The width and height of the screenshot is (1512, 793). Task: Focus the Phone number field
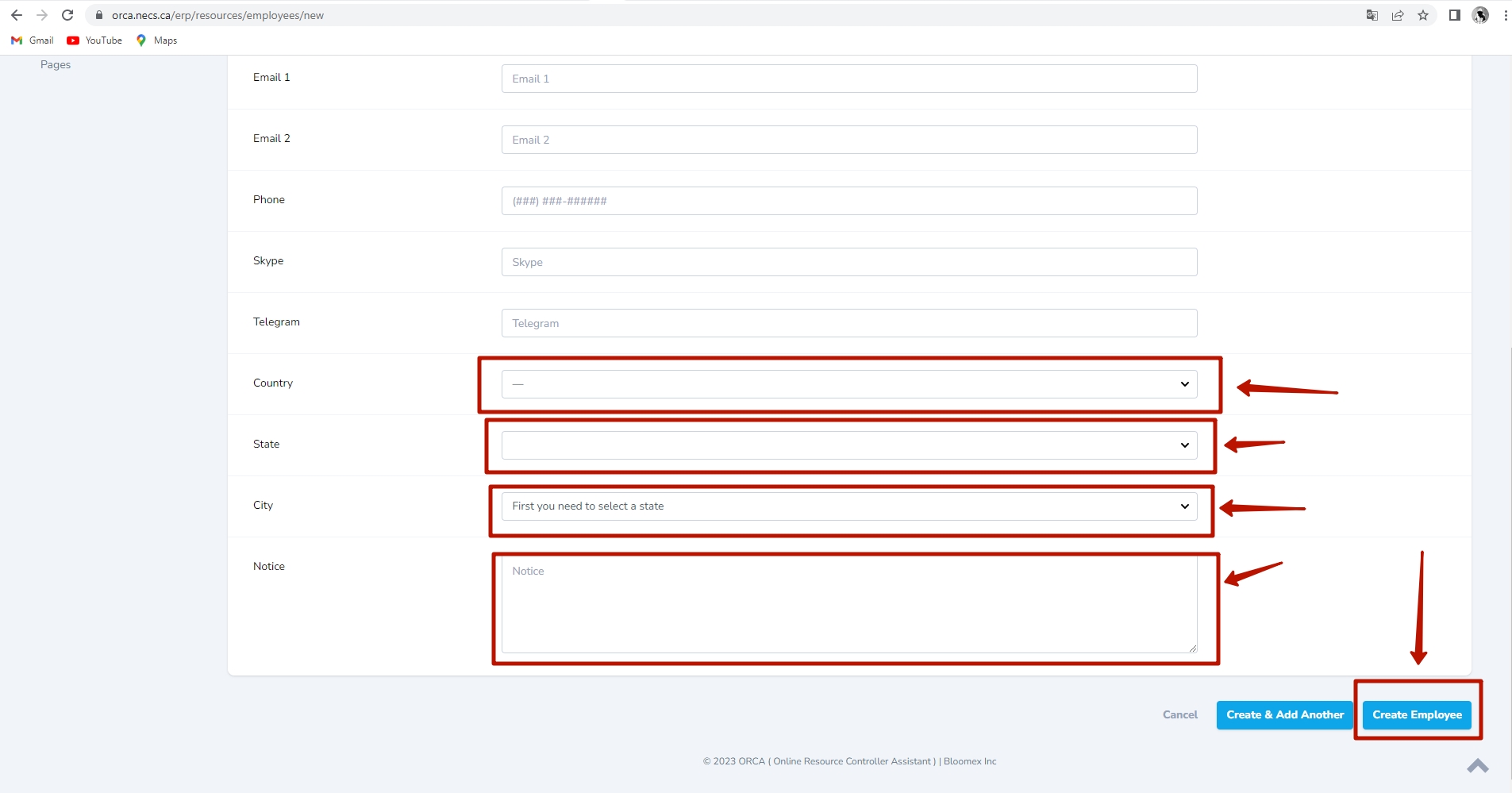(849, 201)
